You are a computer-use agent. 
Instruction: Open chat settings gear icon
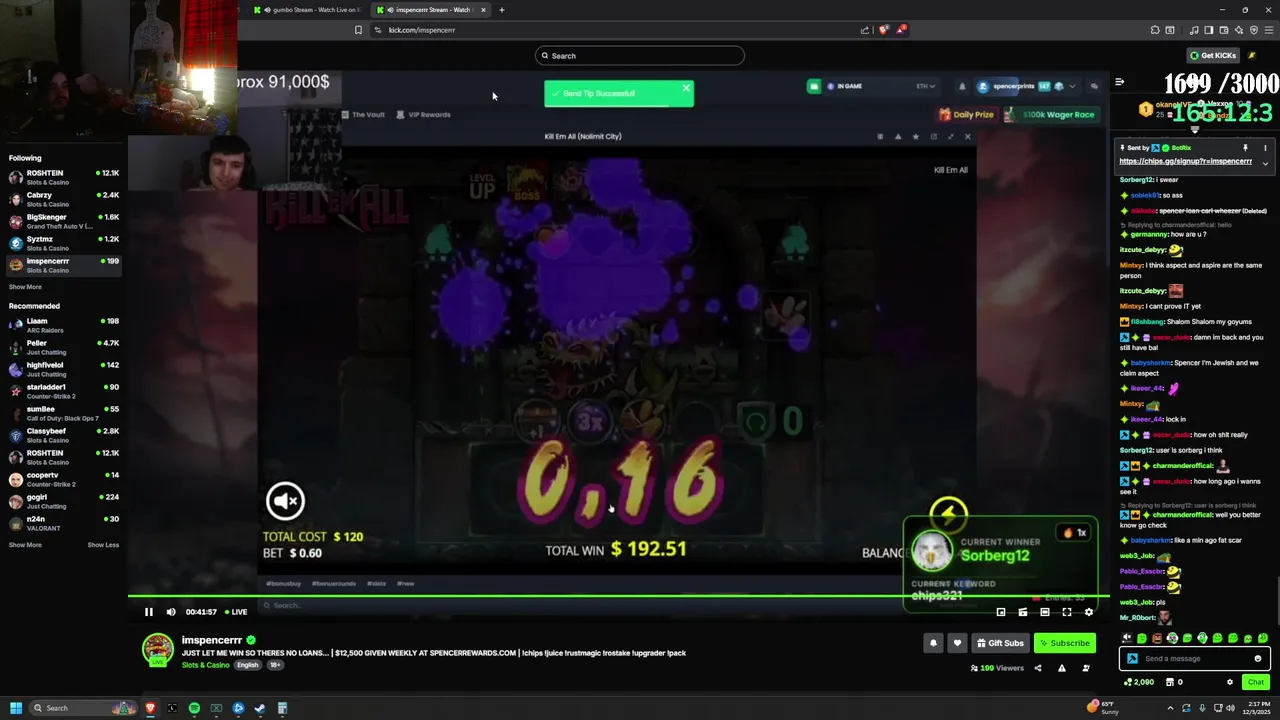coord(1230,682)
